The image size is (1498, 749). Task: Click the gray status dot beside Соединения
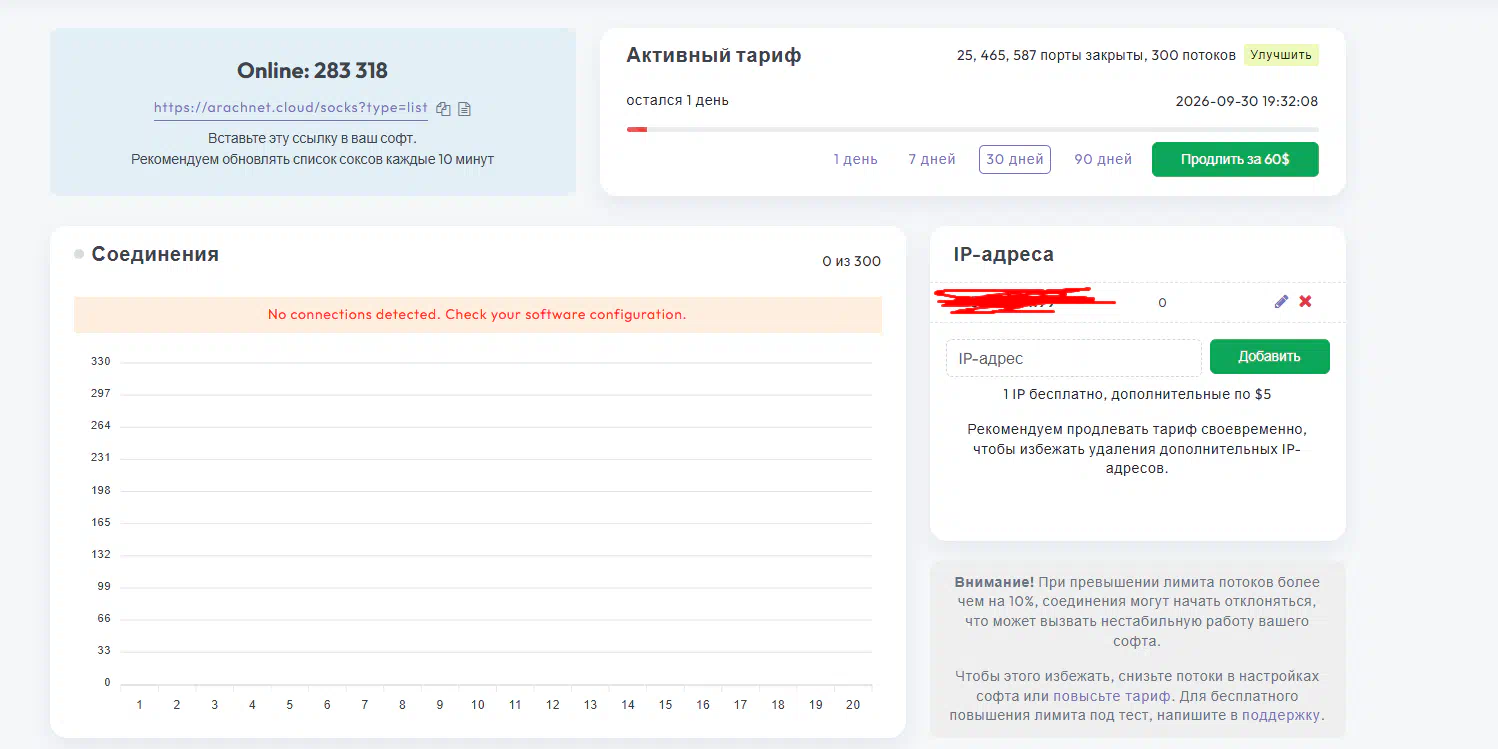tap(79, 254)
